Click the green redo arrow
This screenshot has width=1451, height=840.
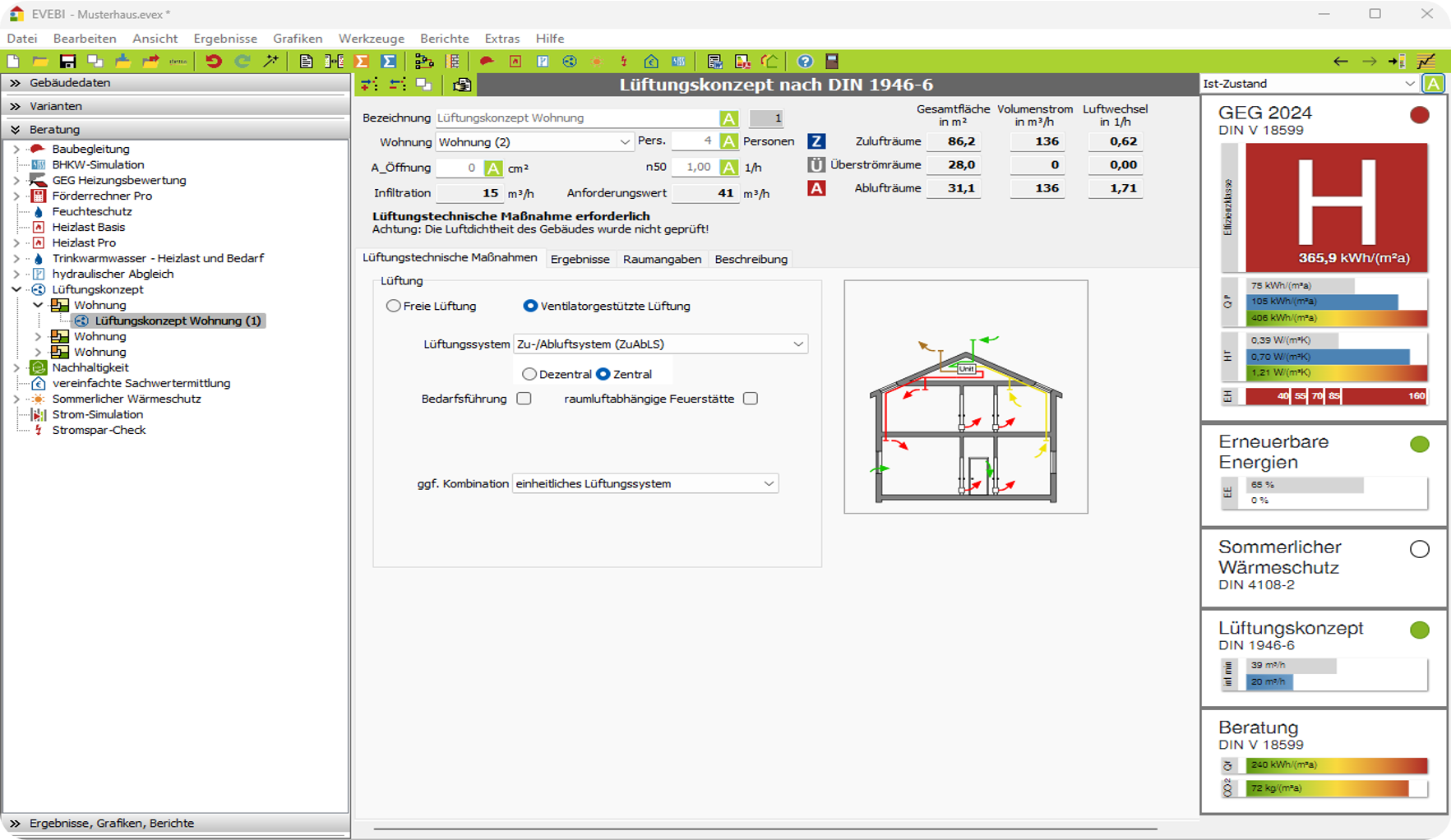coord(242,62)
